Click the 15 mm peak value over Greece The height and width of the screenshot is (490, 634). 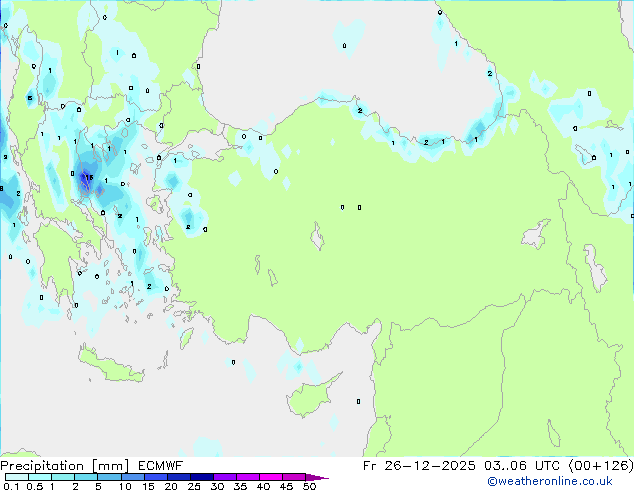[88, 178]
